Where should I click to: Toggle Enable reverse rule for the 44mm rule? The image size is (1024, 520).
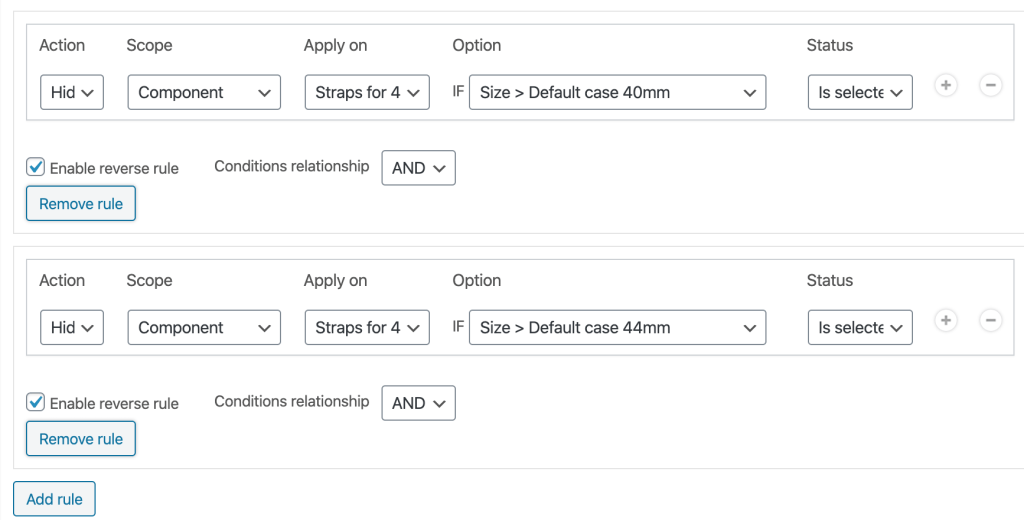click(36, 403)
